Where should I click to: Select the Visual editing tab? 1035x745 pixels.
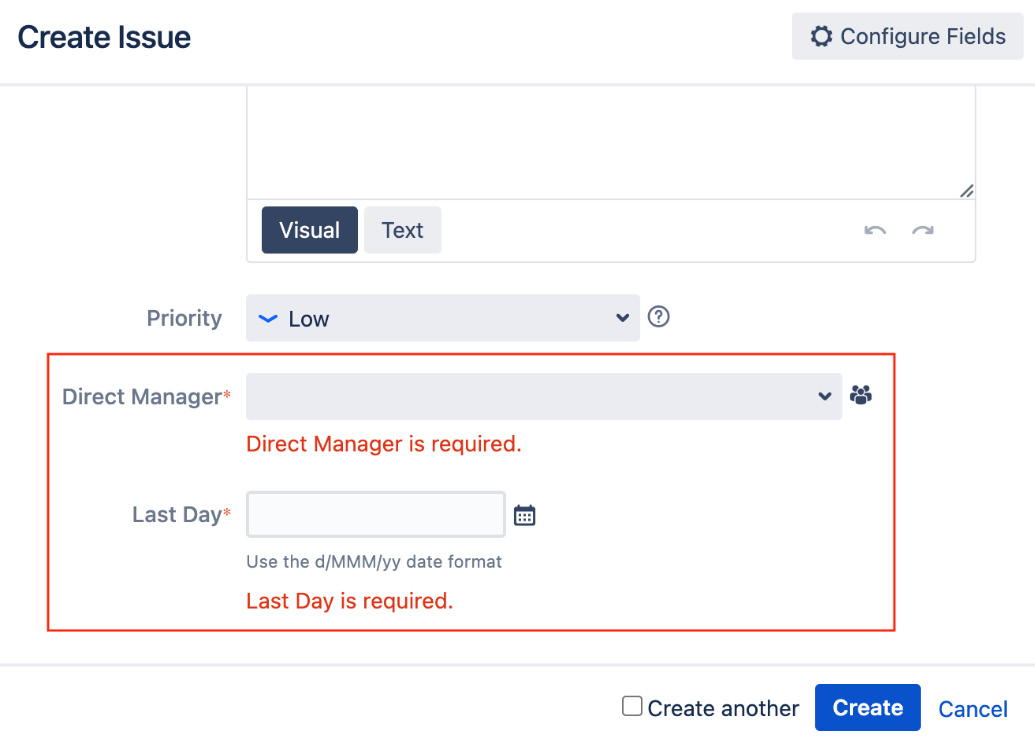[x=309, y=229]
